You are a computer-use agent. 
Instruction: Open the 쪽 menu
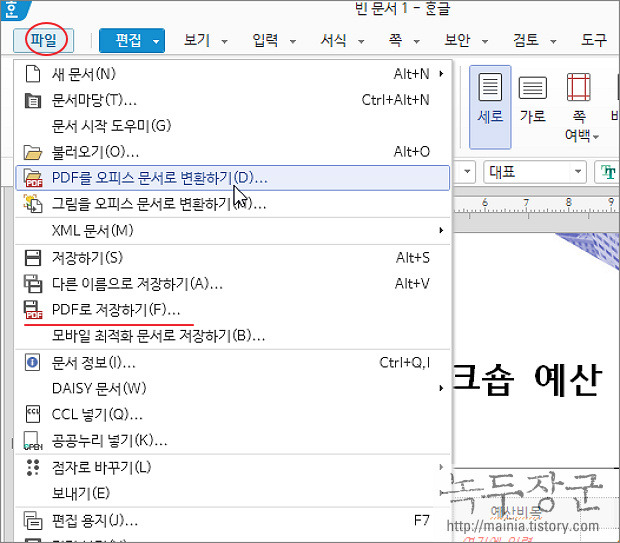pos(395,40)
